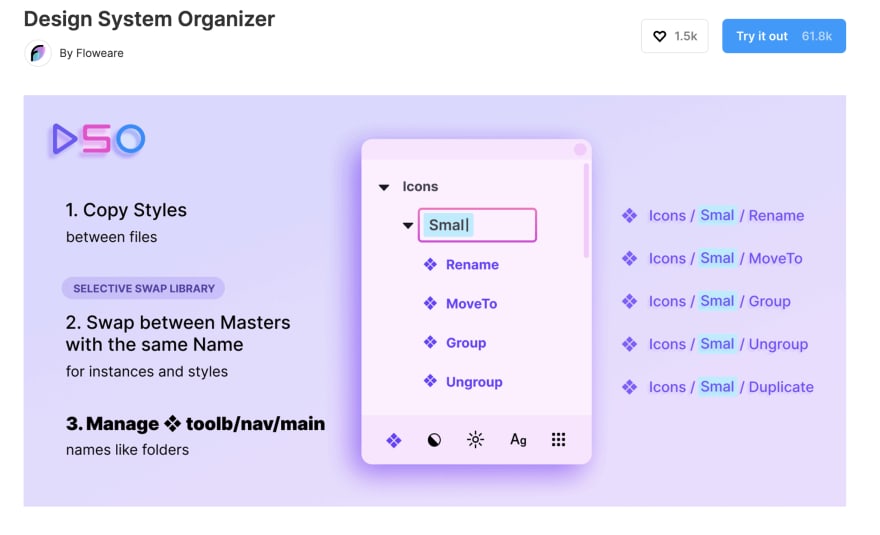Click component icon before Icons / Smal / Duplicate
This screenshot has height=535, width=880.
(x=630, y=387)
